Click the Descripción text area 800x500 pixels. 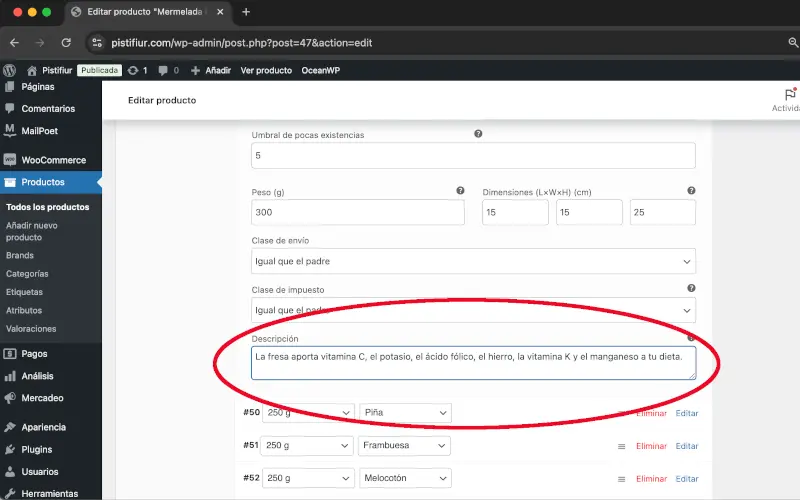pyautogui.click(x=473, y=363)
